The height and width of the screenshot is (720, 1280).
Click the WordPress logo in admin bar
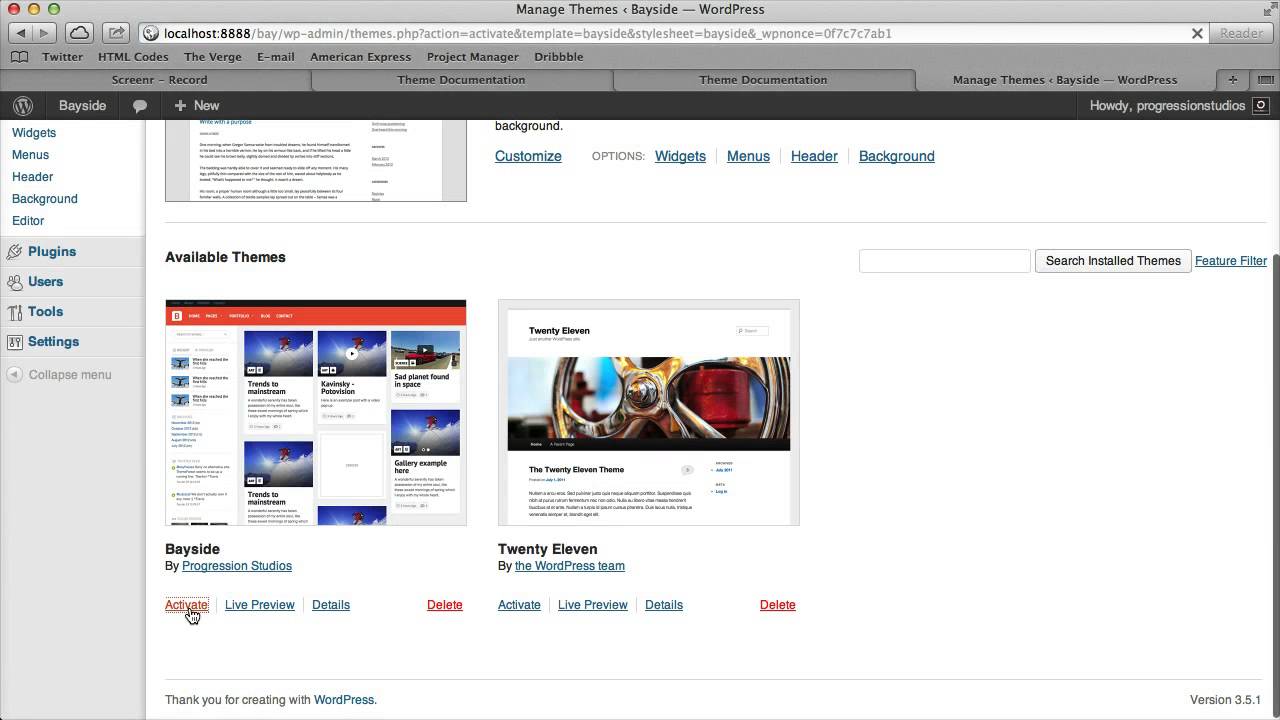click(23, 105)
